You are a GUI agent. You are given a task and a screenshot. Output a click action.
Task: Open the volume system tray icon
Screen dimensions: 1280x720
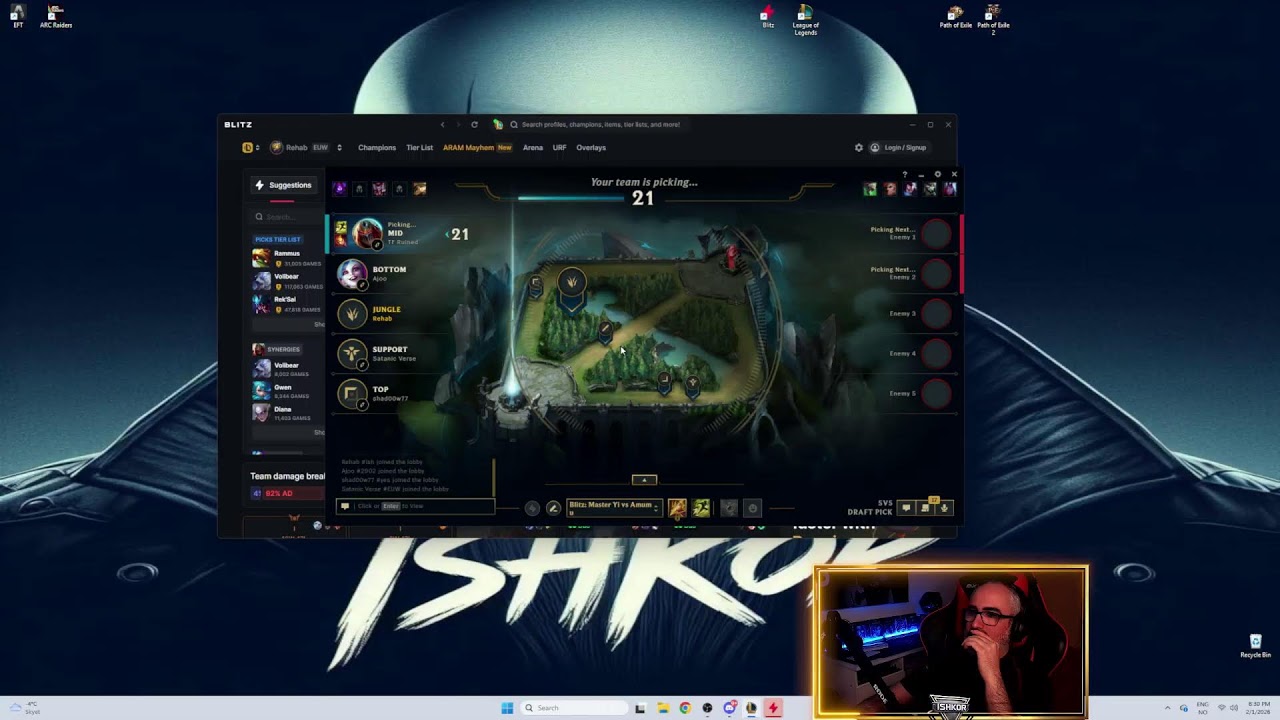click(1234, 708)
